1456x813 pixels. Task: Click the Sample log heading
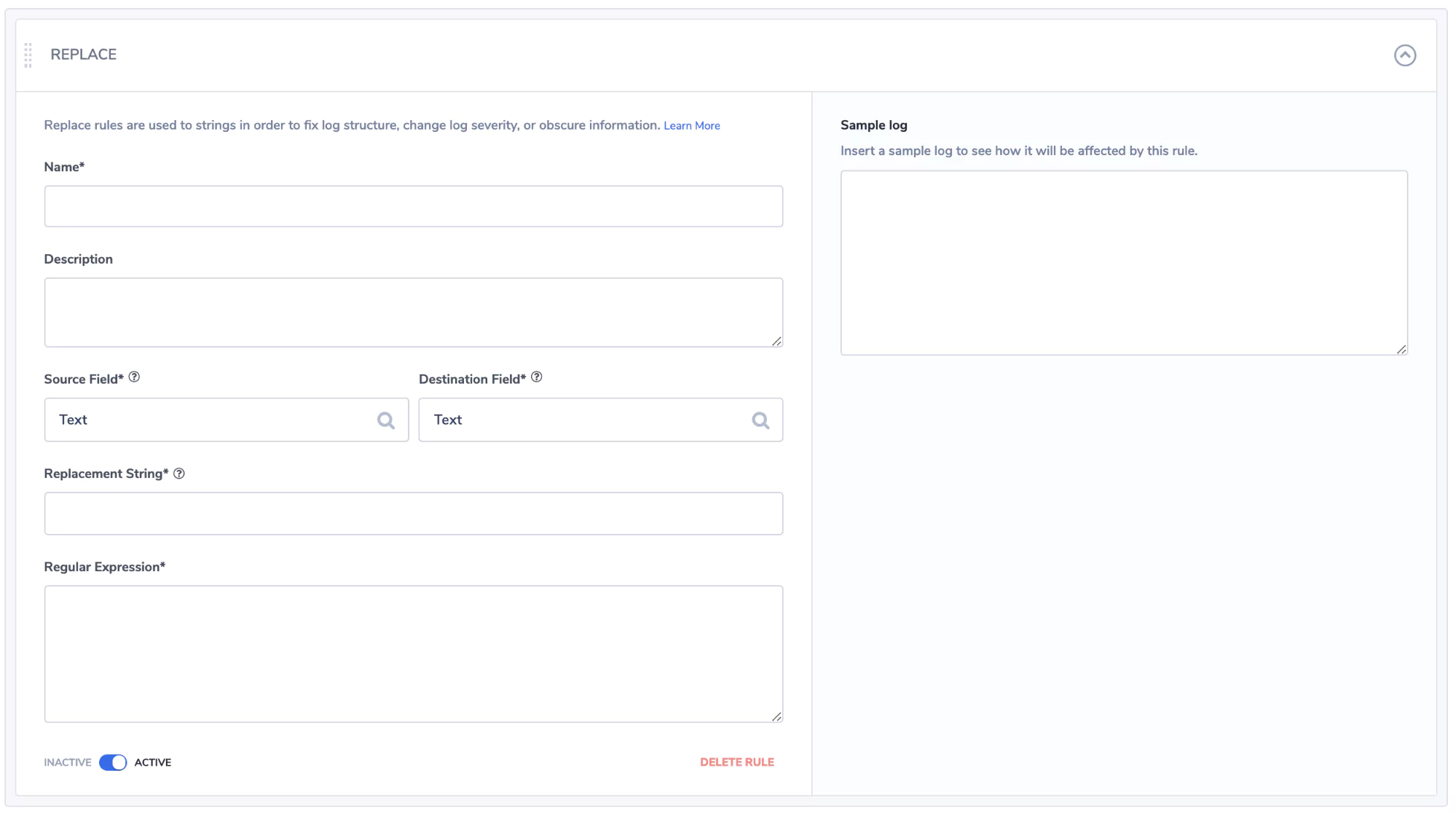[x=874, y=125]
